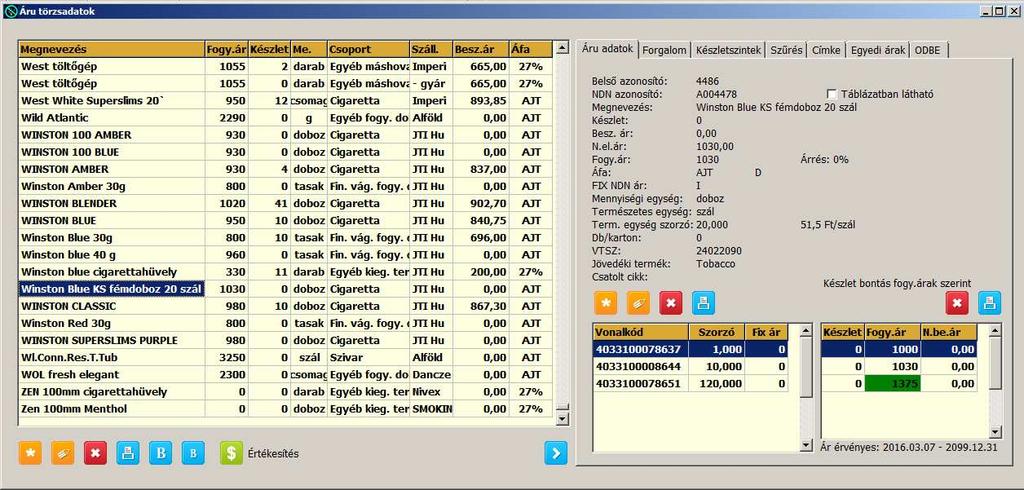Click the orange star new-item icon below product list

tap(30, 453)
